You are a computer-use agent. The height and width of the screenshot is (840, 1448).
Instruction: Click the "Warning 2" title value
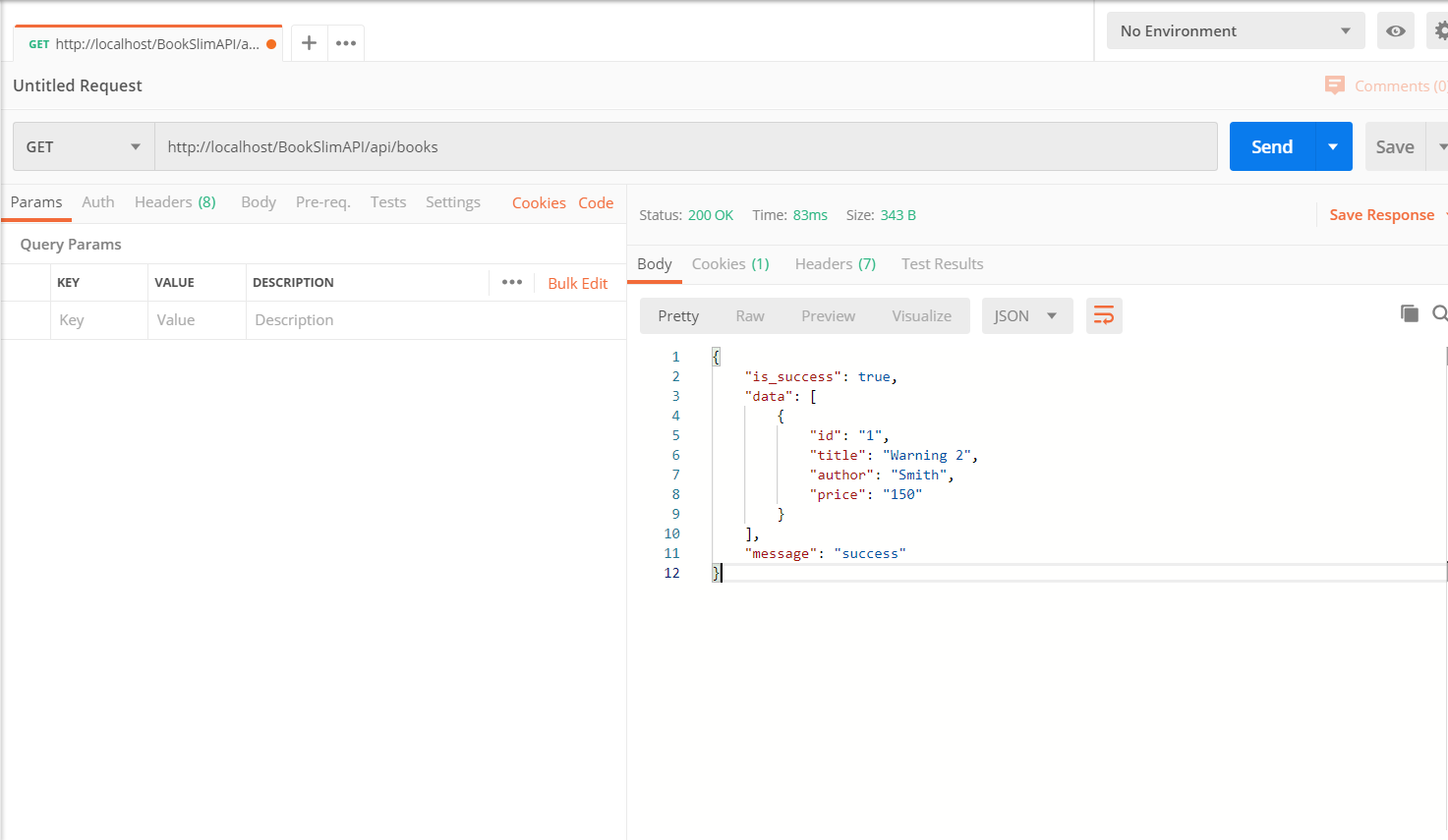pyautogui.click(x=927, y=455)
